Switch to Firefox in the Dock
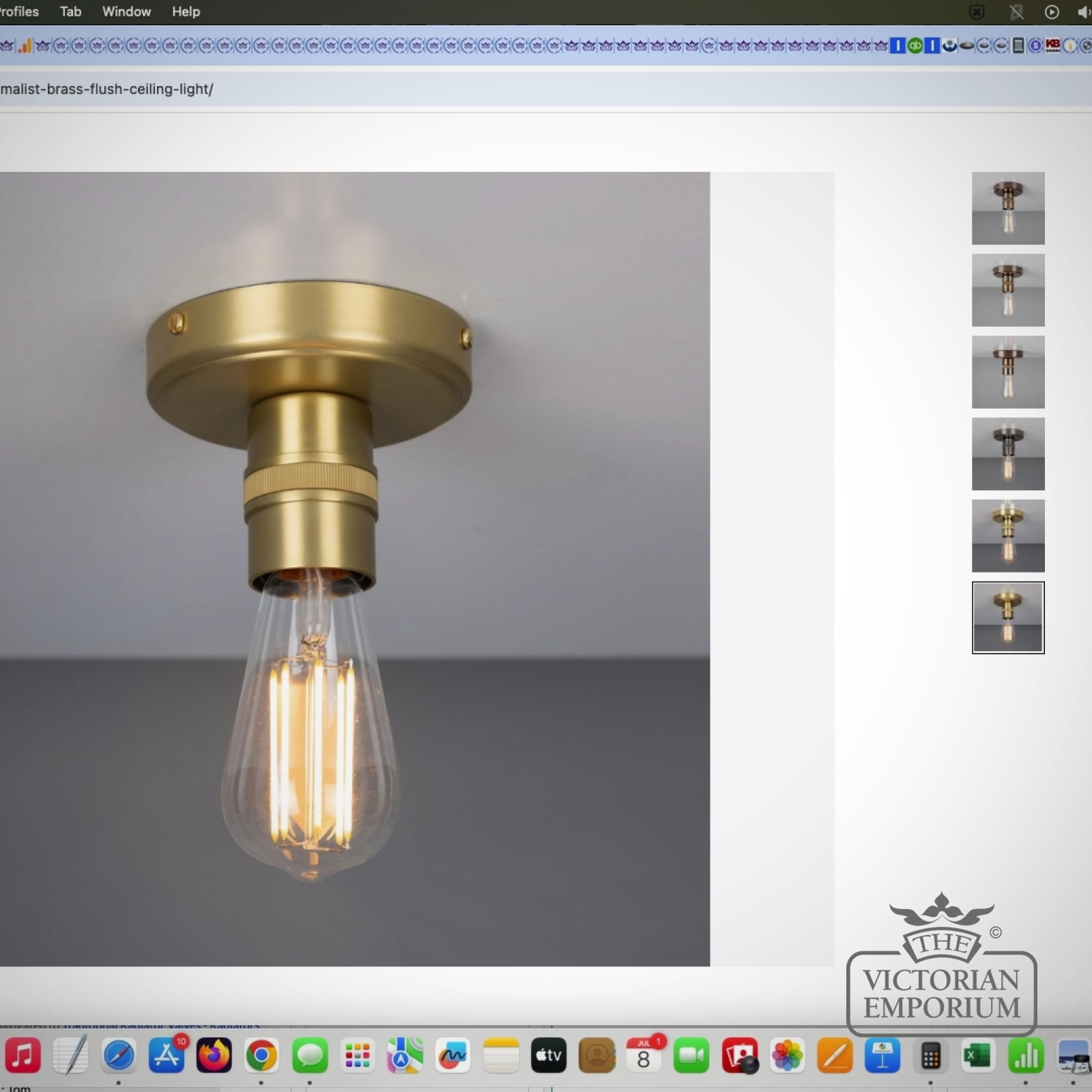Image resolution: width=1092 pixels, height=1092 pixels. coord(214,1055)
